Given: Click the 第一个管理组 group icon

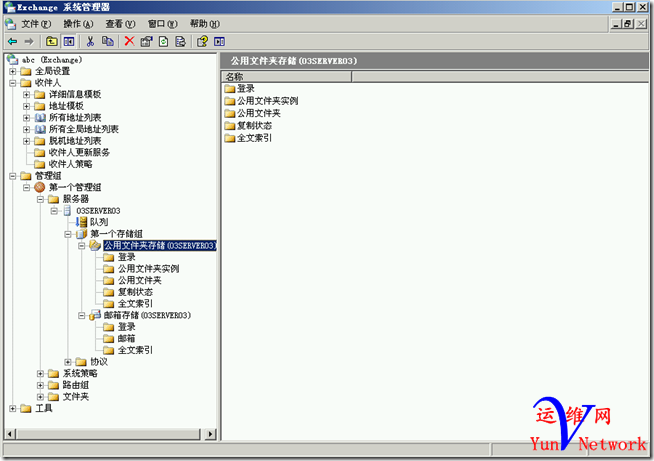Looking at the screenshot, I should click(40, 187).
